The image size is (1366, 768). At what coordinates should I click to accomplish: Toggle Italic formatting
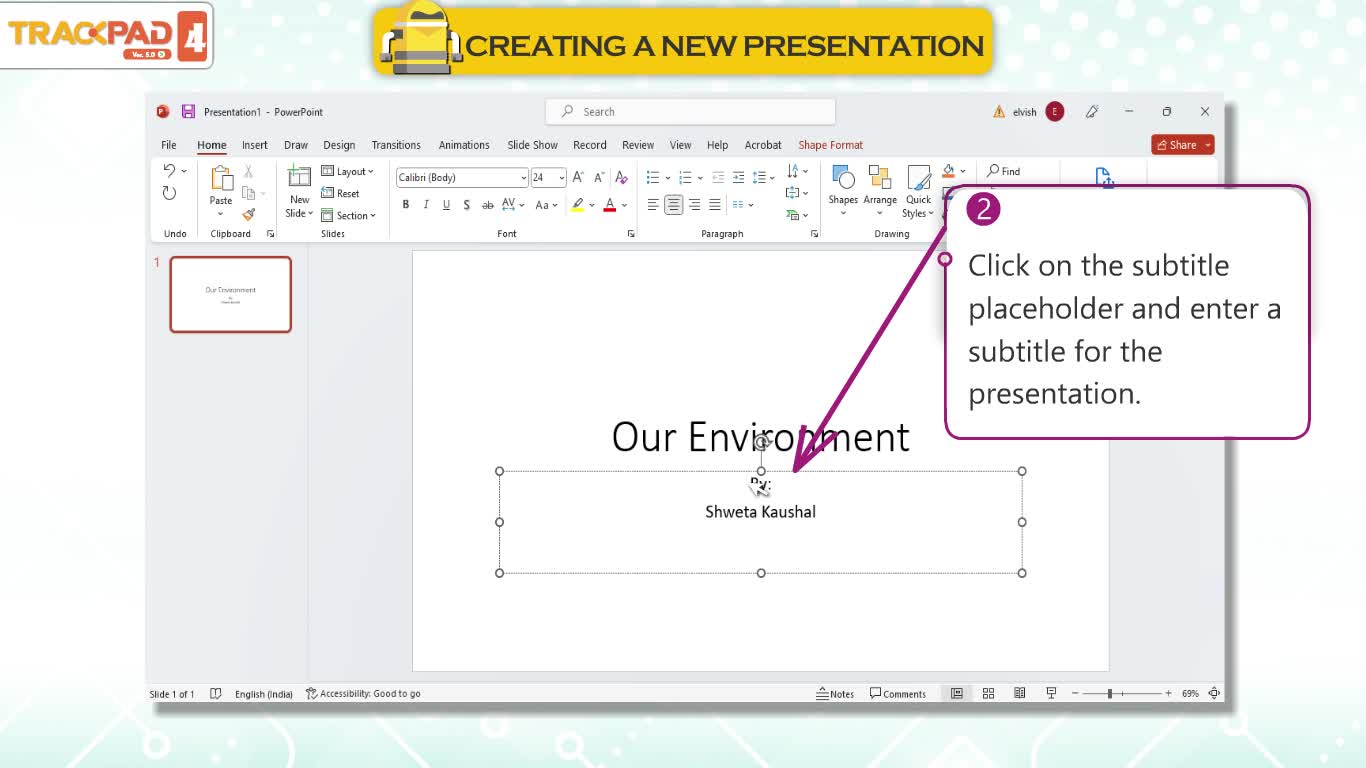point(426,205)
